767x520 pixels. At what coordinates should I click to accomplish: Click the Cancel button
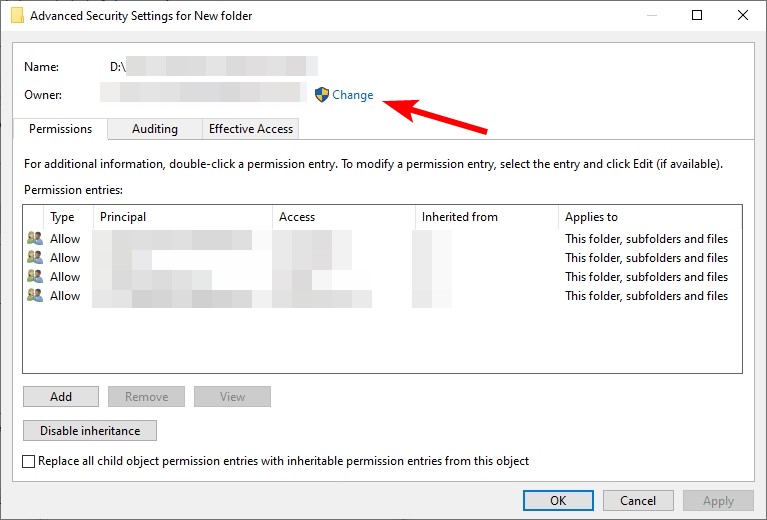(x=638, y=500)
